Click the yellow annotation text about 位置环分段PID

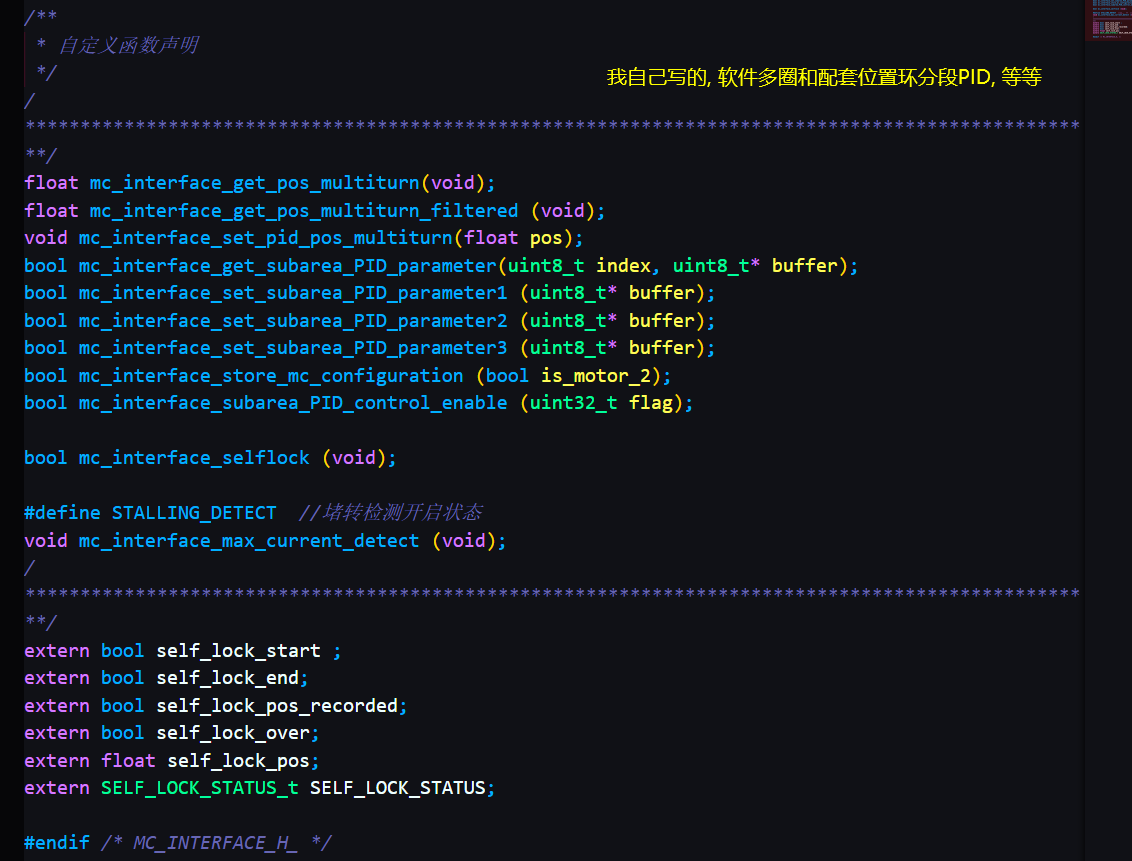pyautogui.click(x=824, y=78)
